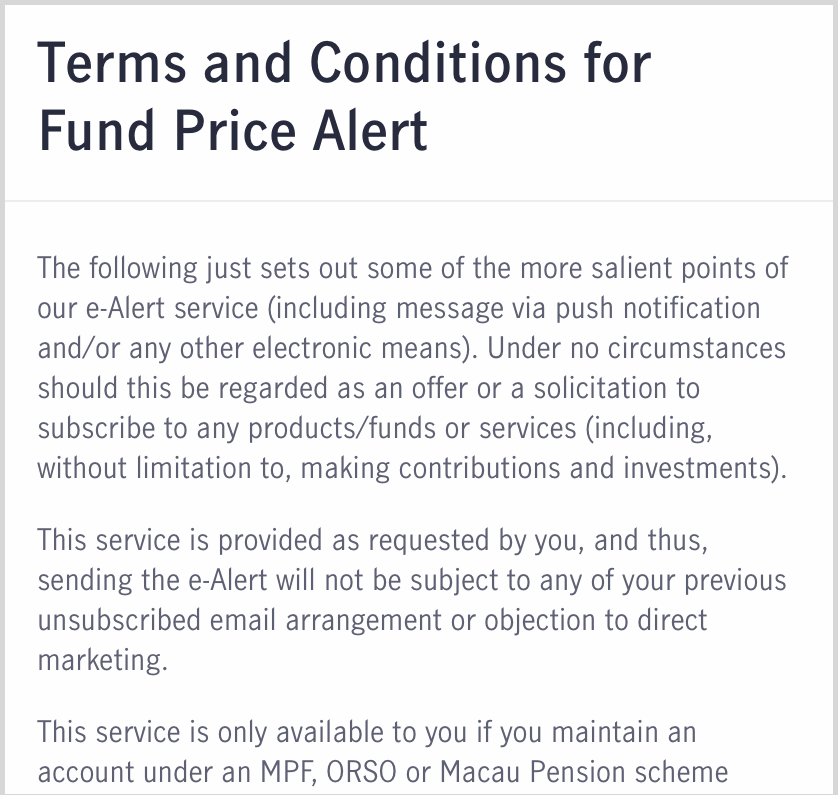Image resolution: width=838 pixels, height=795 pixels.
Task: Click the word "marketing." ending second paragraph
Action: coord(103,660)
